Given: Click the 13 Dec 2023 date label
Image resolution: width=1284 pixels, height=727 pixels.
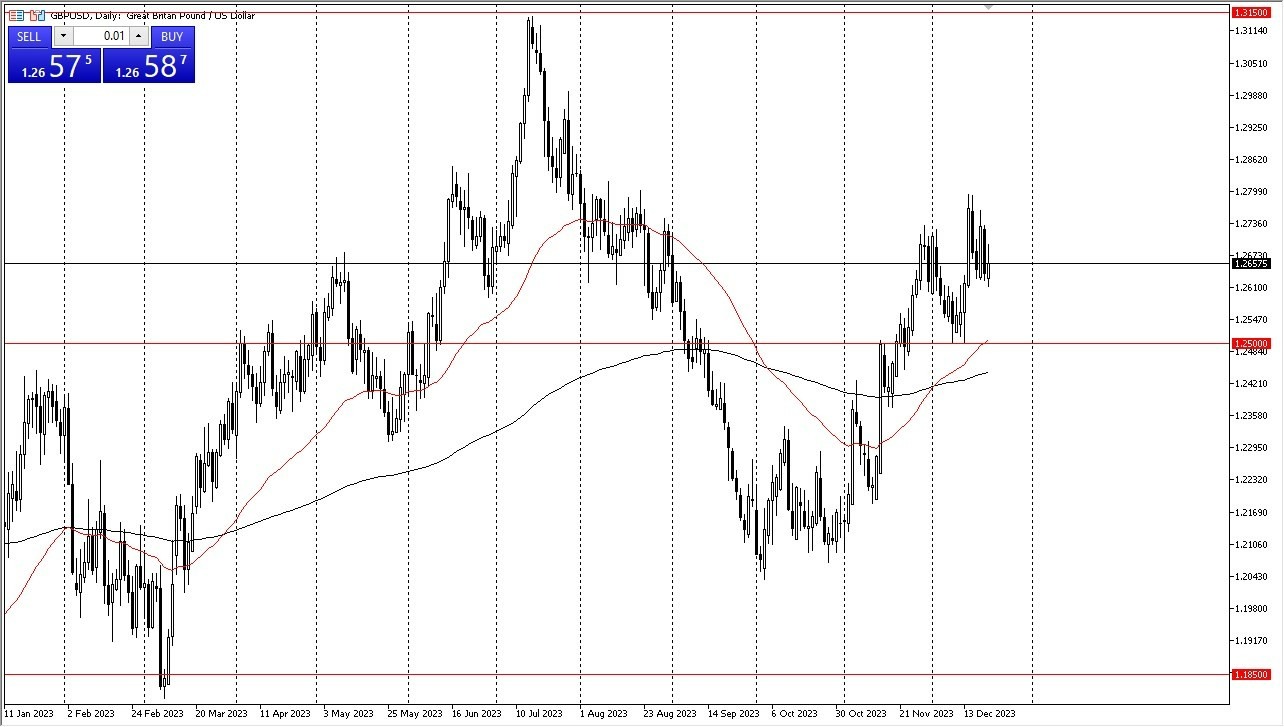Looking at the screenshot, I should pos(988,714).
